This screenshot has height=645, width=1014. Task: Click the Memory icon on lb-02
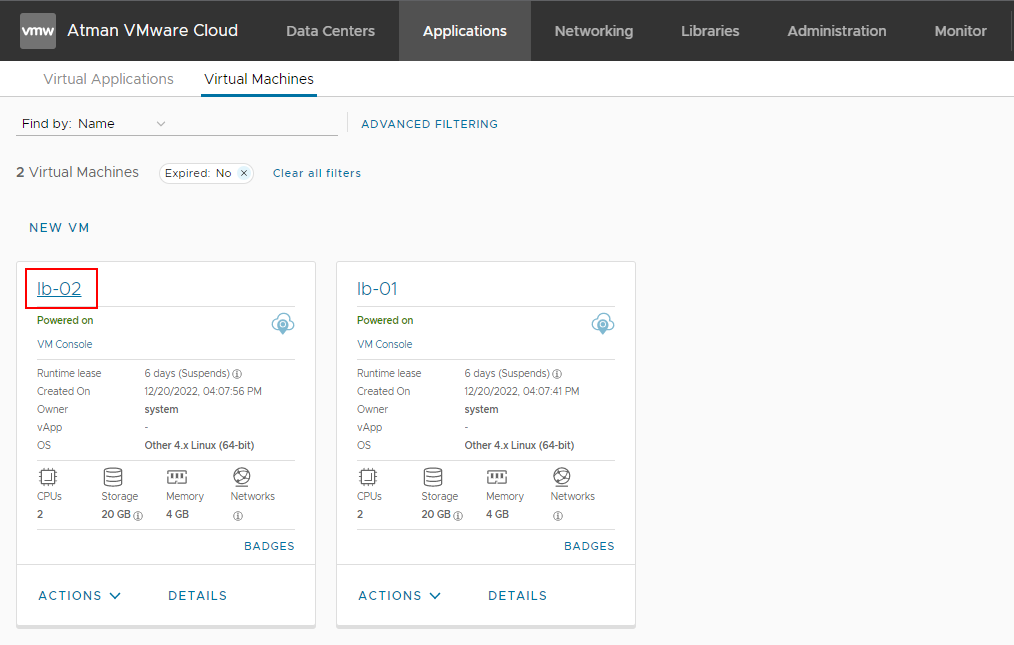click(177, 477)
